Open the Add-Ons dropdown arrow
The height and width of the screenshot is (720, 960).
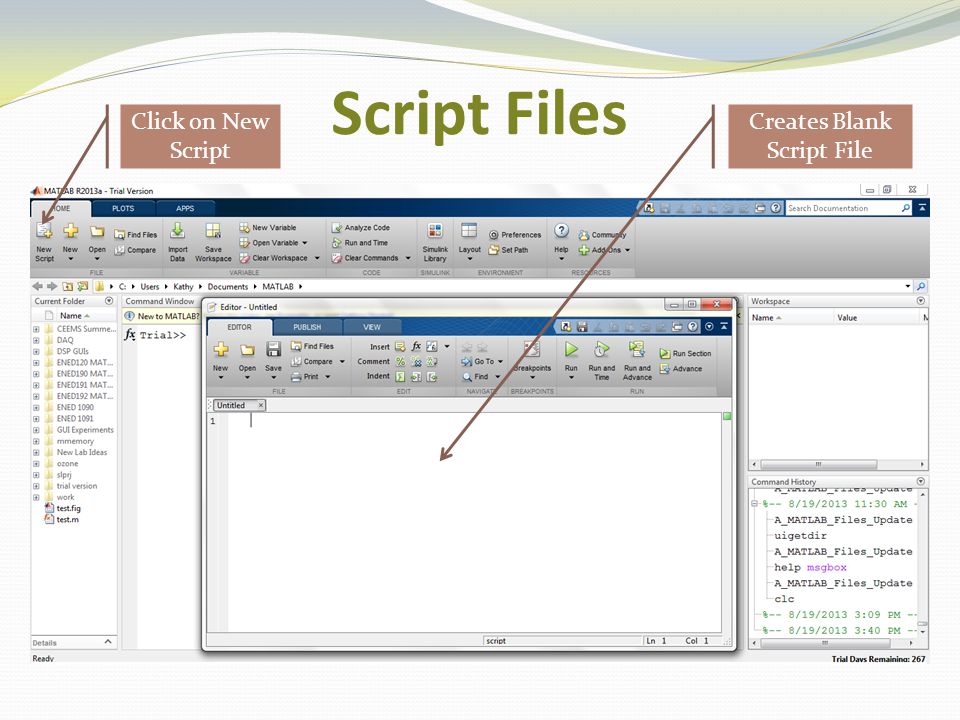pos(628,250)
